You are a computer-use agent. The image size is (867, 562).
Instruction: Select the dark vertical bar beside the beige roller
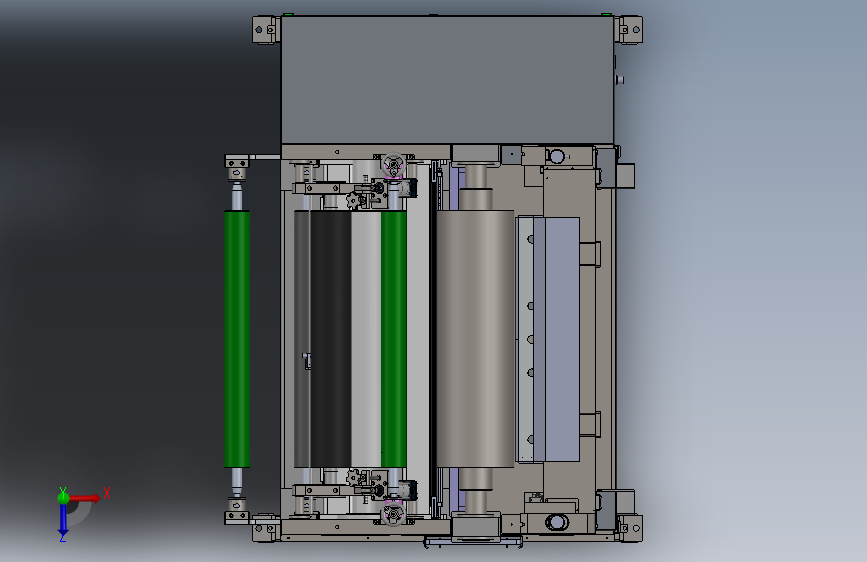(433, 339)
